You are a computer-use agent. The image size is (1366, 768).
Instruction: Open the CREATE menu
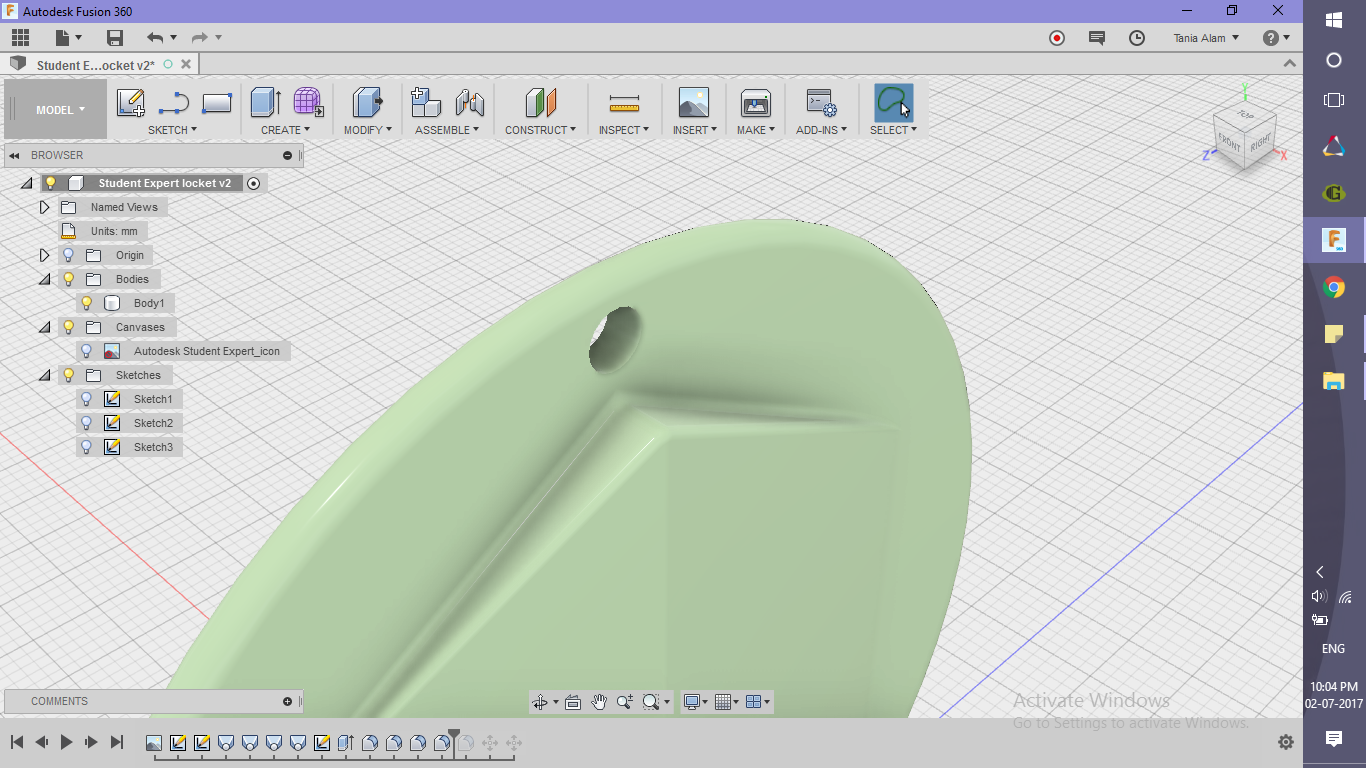[x=285, y=130]
